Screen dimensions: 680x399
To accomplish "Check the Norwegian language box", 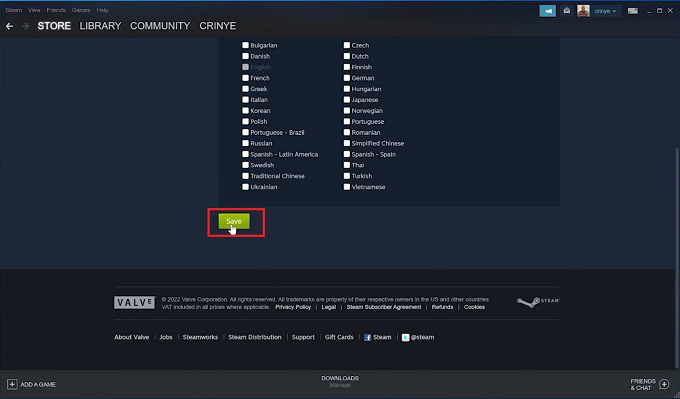I will (x=347, y=110).
